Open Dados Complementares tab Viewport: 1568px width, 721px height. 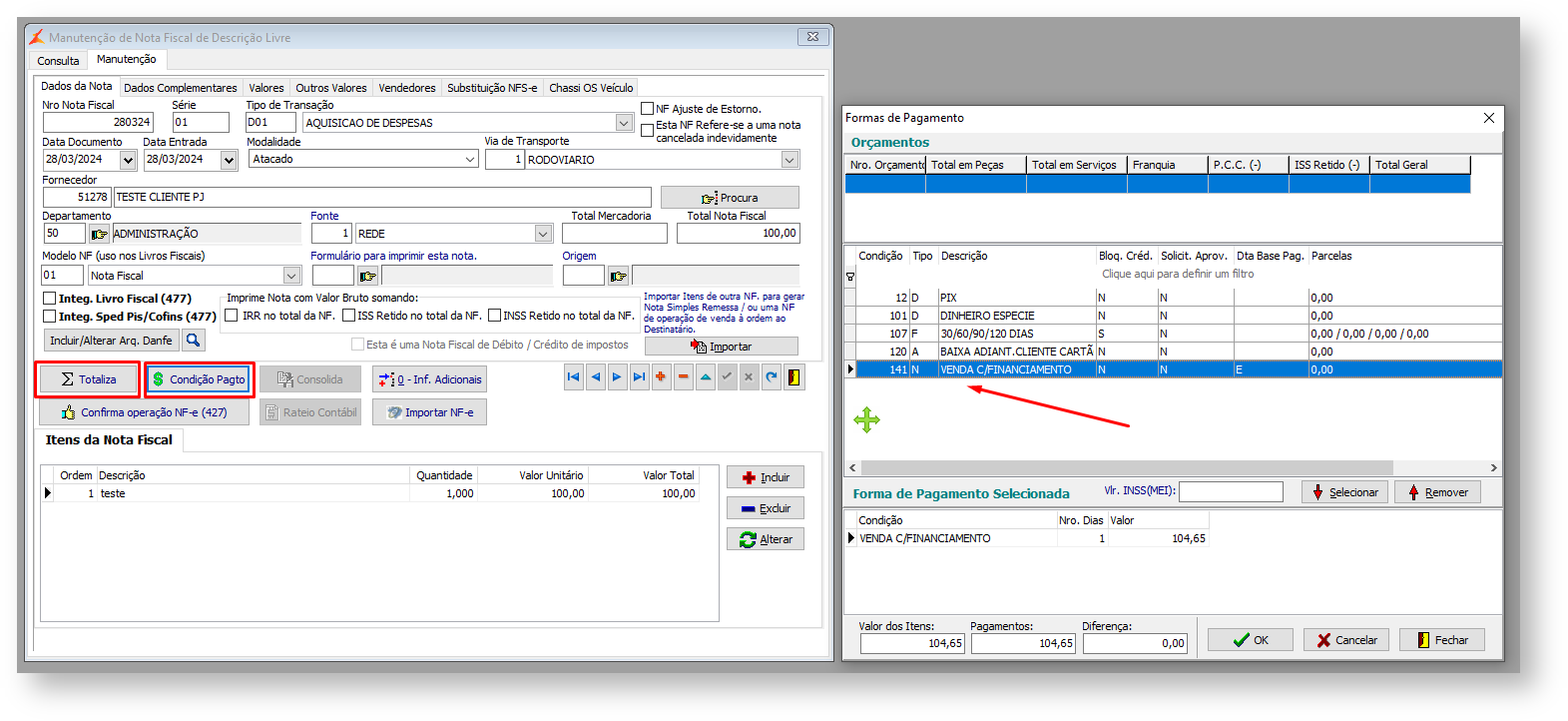(181, 88)
